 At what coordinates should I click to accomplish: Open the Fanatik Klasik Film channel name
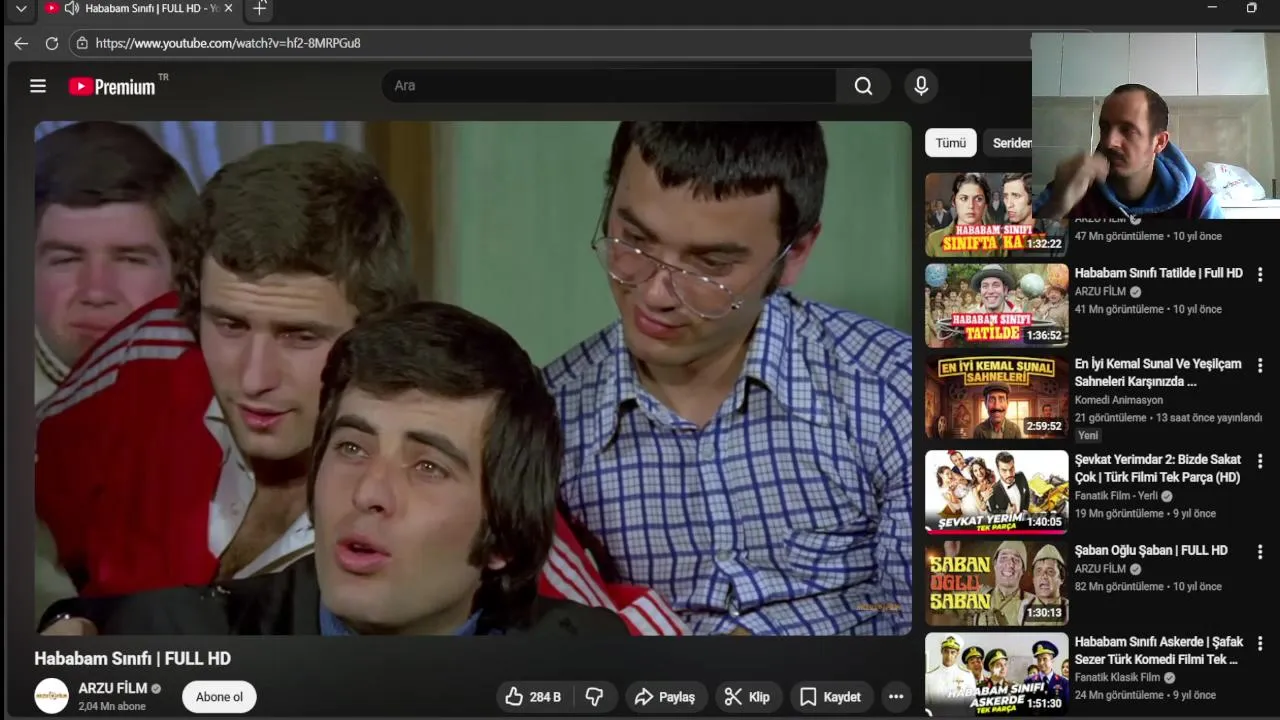[1117, 677]
